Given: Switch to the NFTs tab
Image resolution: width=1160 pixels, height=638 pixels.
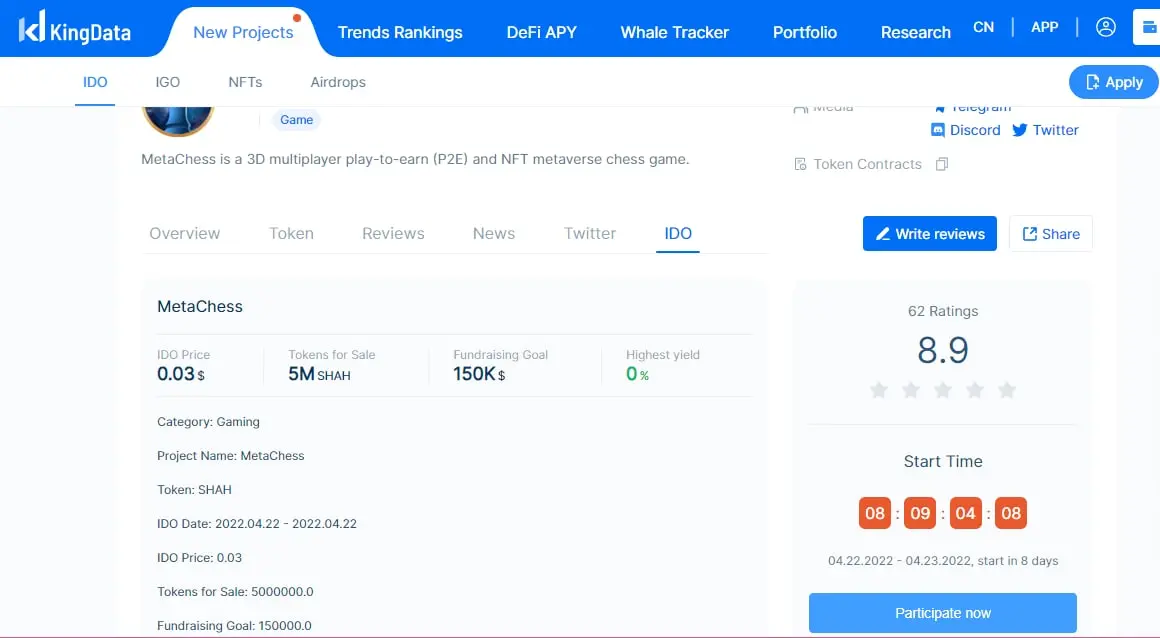Looking at the screenshot, I should coord(245,82).
